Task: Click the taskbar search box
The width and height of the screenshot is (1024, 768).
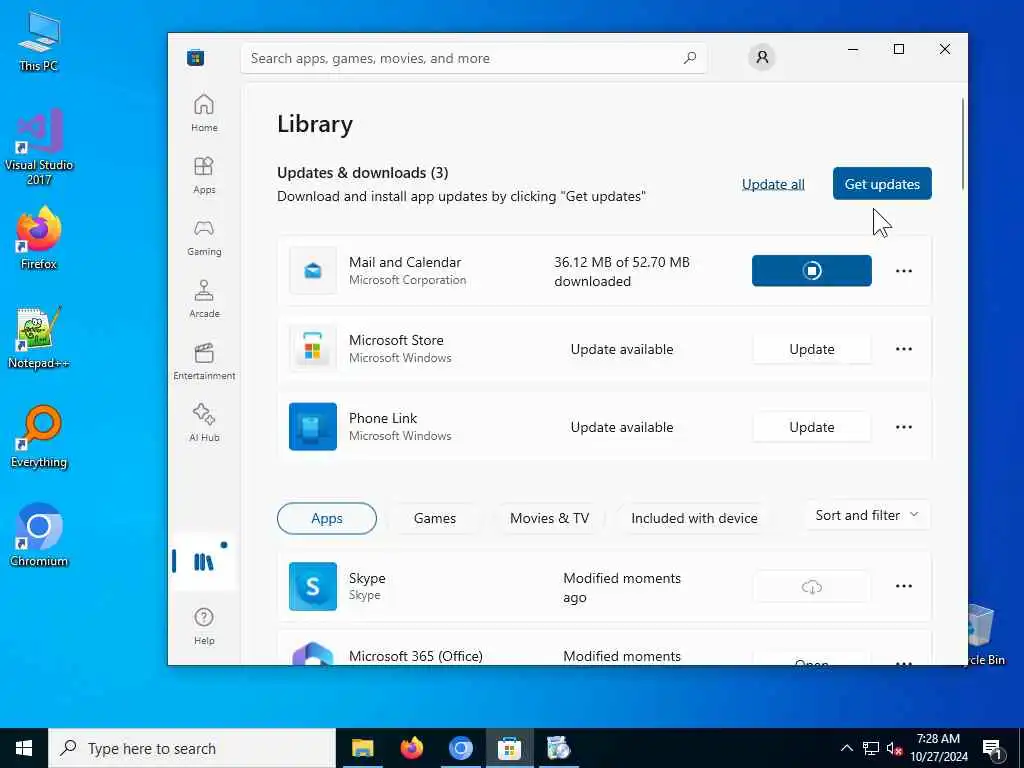Action: tap(192, 748)
